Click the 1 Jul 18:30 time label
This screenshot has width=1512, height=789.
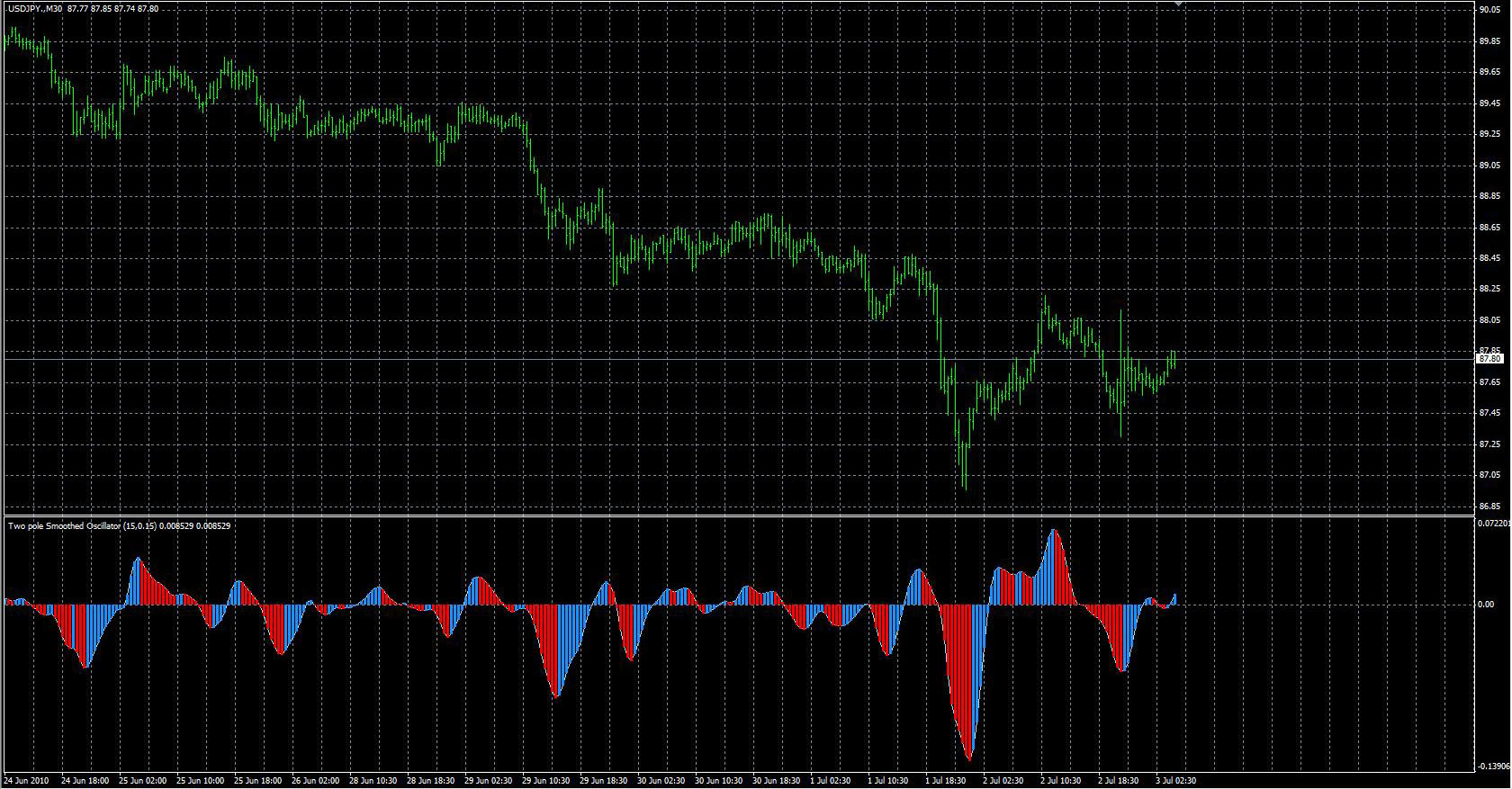(x=947, y=781)
